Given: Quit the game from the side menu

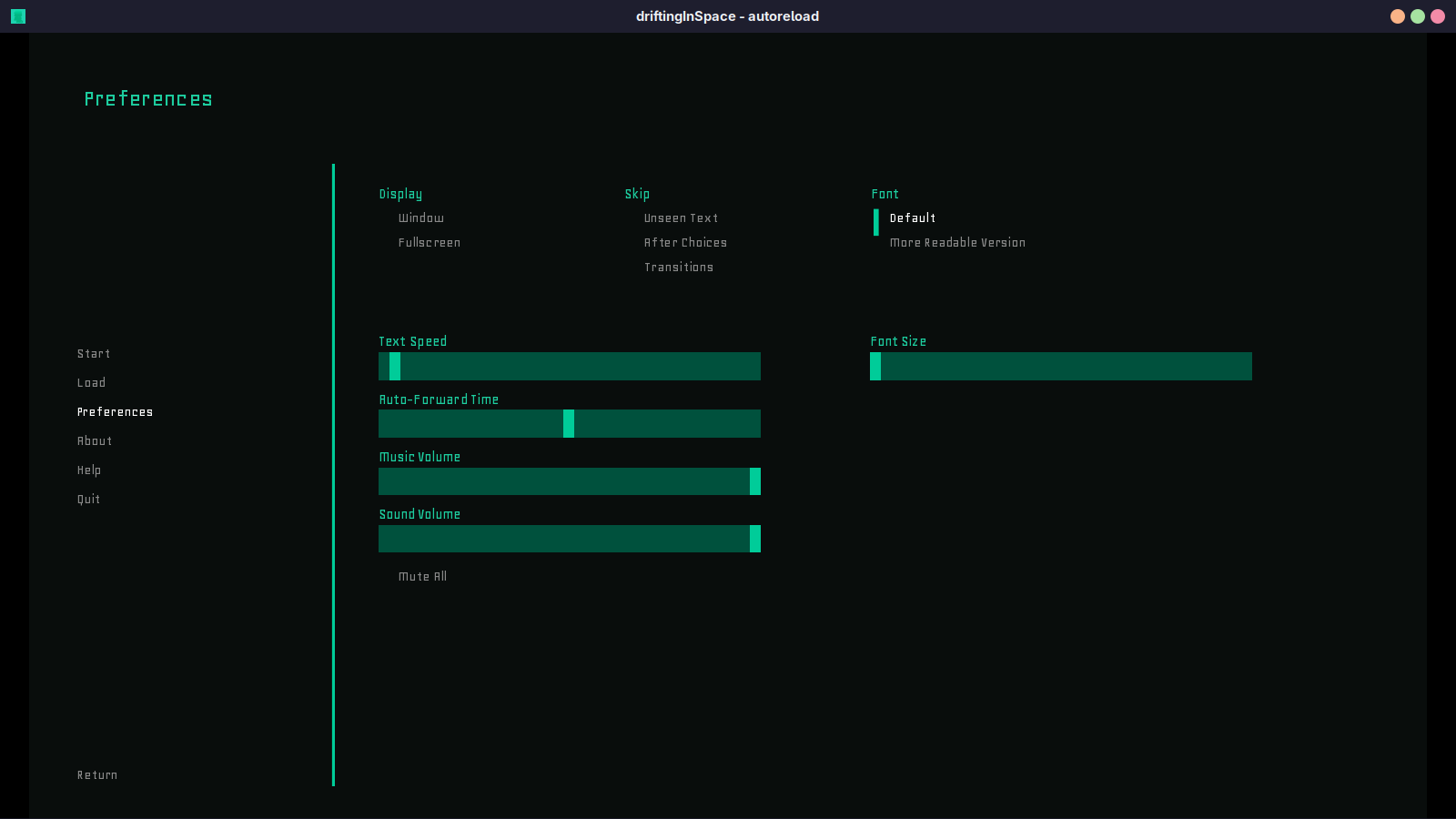Looking at the screenshot, I should point(89,500).
